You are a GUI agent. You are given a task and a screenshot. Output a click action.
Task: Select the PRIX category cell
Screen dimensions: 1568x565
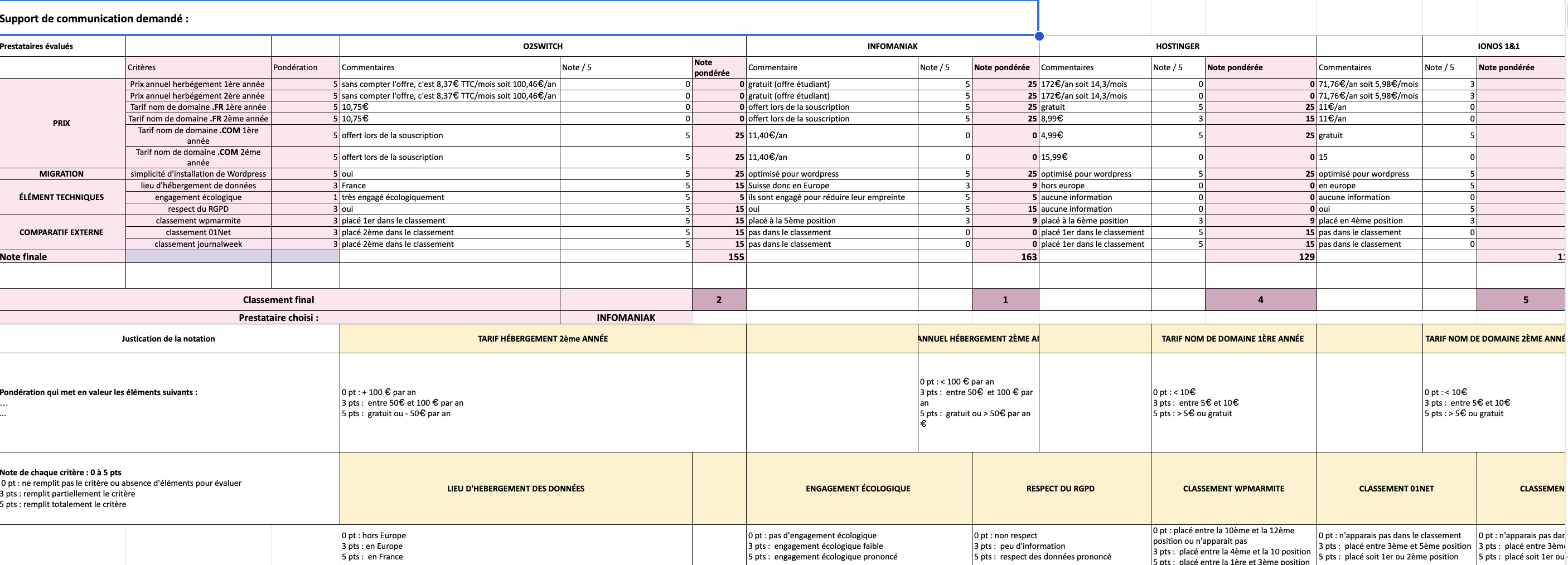[x=61, y=123]
